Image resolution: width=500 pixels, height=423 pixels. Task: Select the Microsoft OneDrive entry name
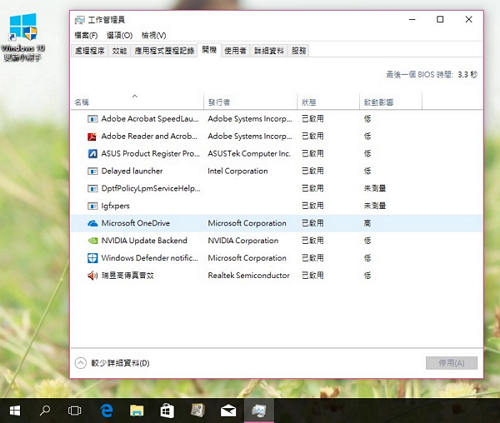click(136, 223)
